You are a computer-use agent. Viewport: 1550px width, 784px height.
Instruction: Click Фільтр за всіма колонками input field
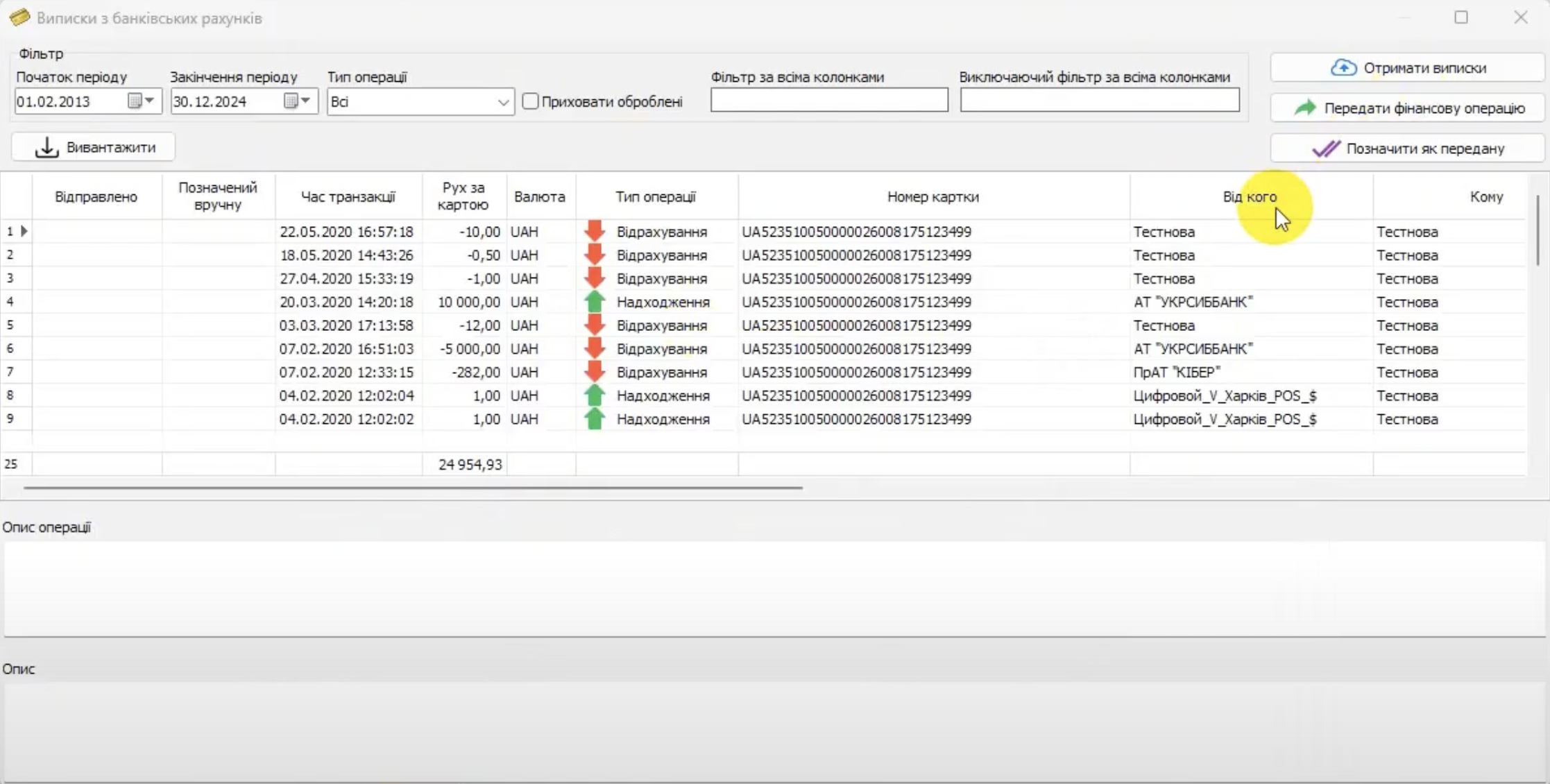tap(829, 101)
